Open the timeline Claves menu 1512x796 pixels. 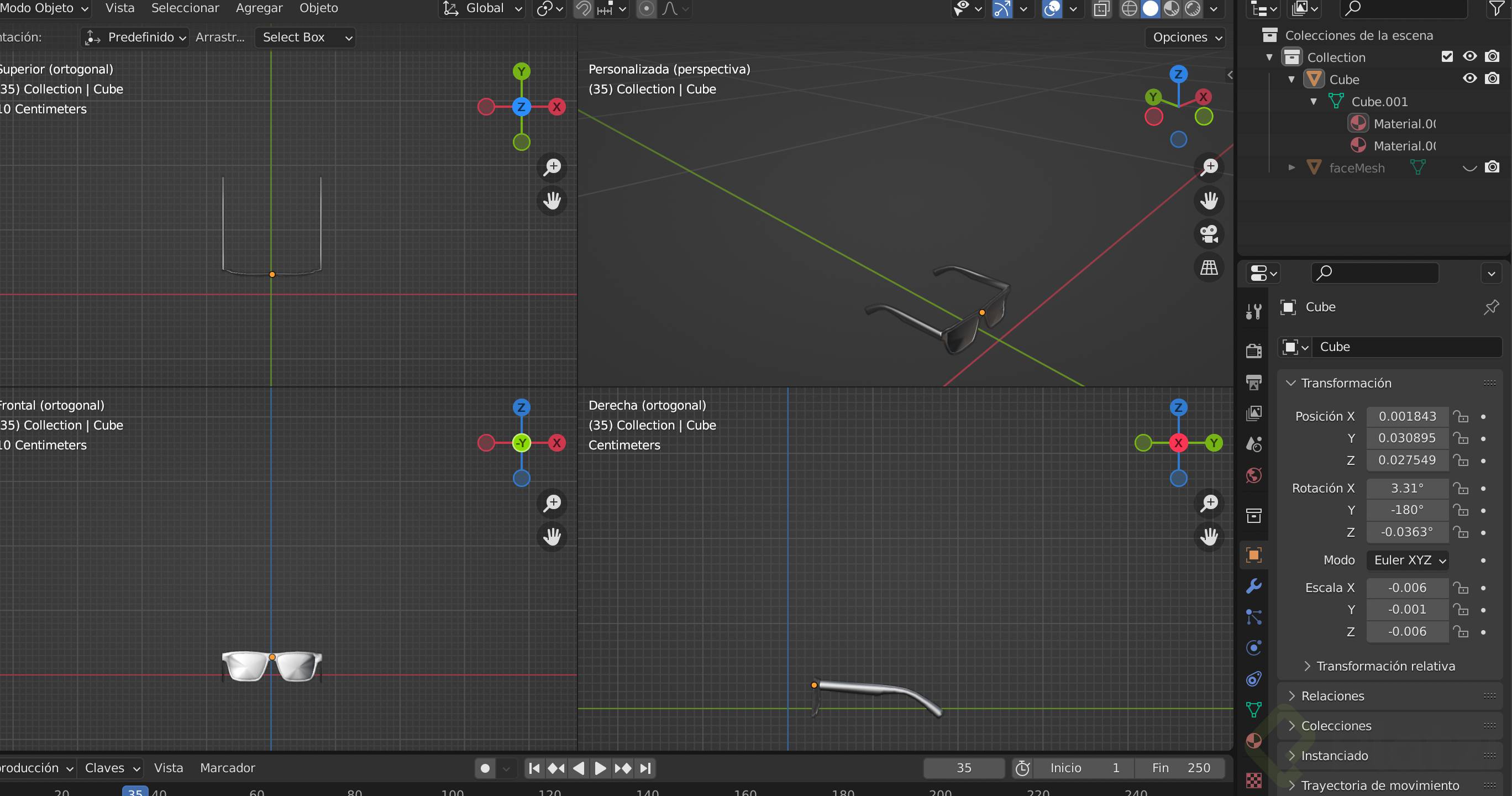point(112,768)
